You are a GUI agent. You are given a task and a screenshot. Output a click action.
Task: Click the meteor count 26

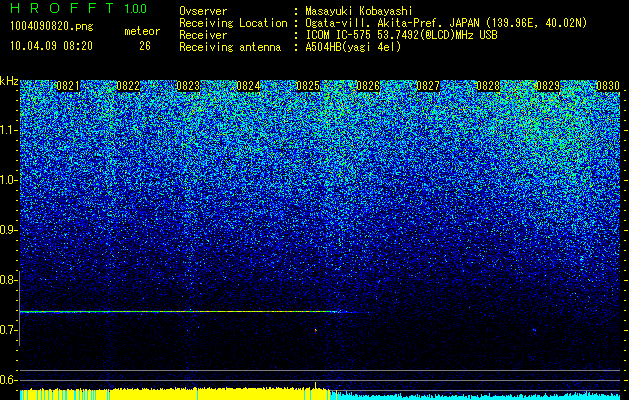click(145, 46)
